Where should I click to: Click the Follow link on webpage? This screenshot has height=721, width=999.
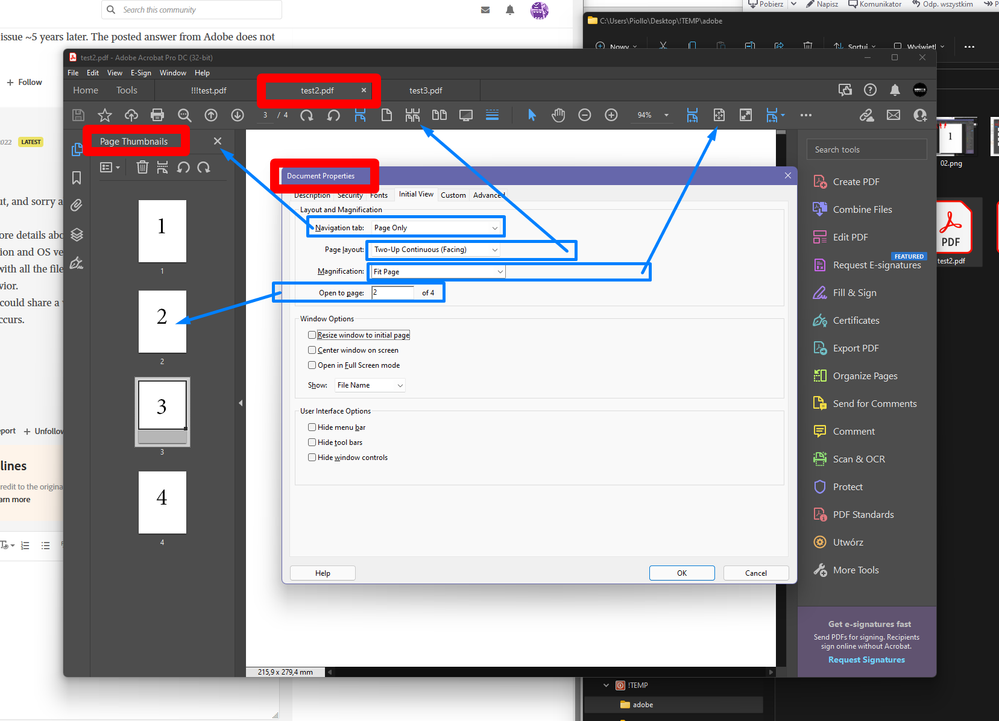tap(24, 82)
